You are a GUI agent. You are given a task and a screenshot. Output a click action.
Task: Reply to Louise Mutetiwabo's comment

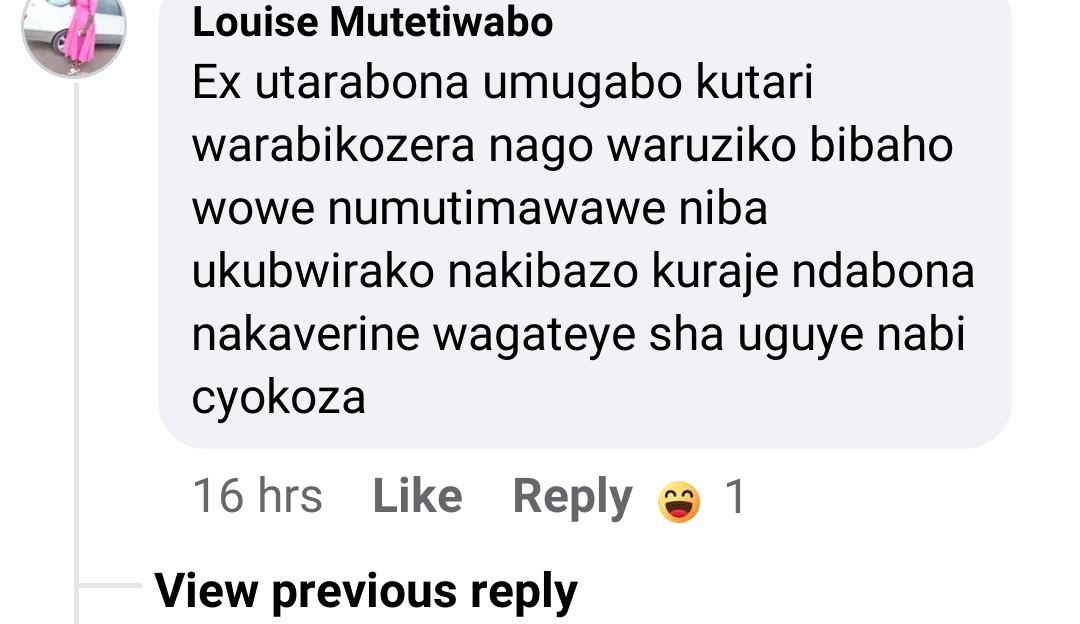[572, 498]
